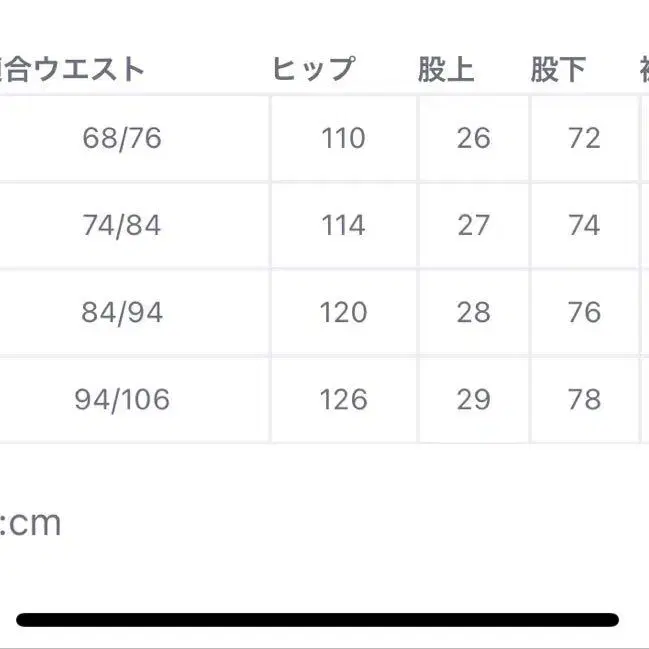Select the 94/106 waist cell
Image resolution: width=649 pixels, height=649 pixels.
tap(122, 400)
